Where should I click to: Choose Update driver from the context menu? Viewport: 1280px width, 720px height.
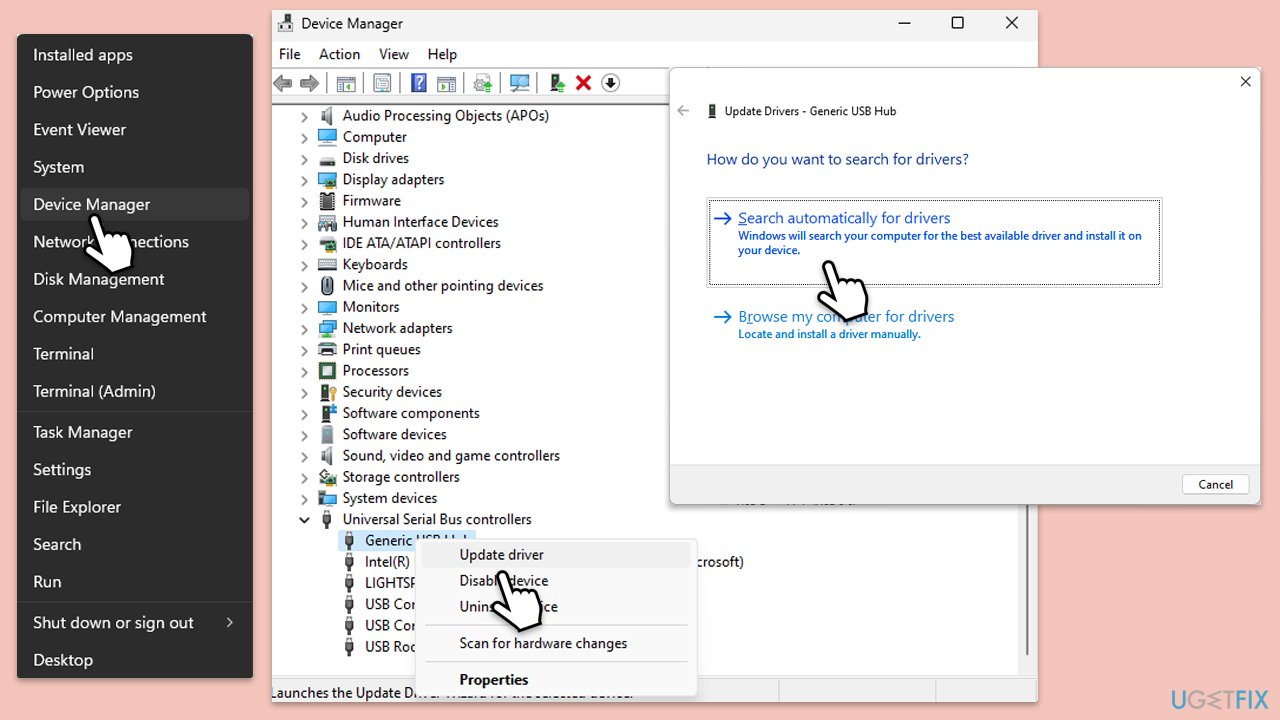pyautogui.click(x=556, y=554)
